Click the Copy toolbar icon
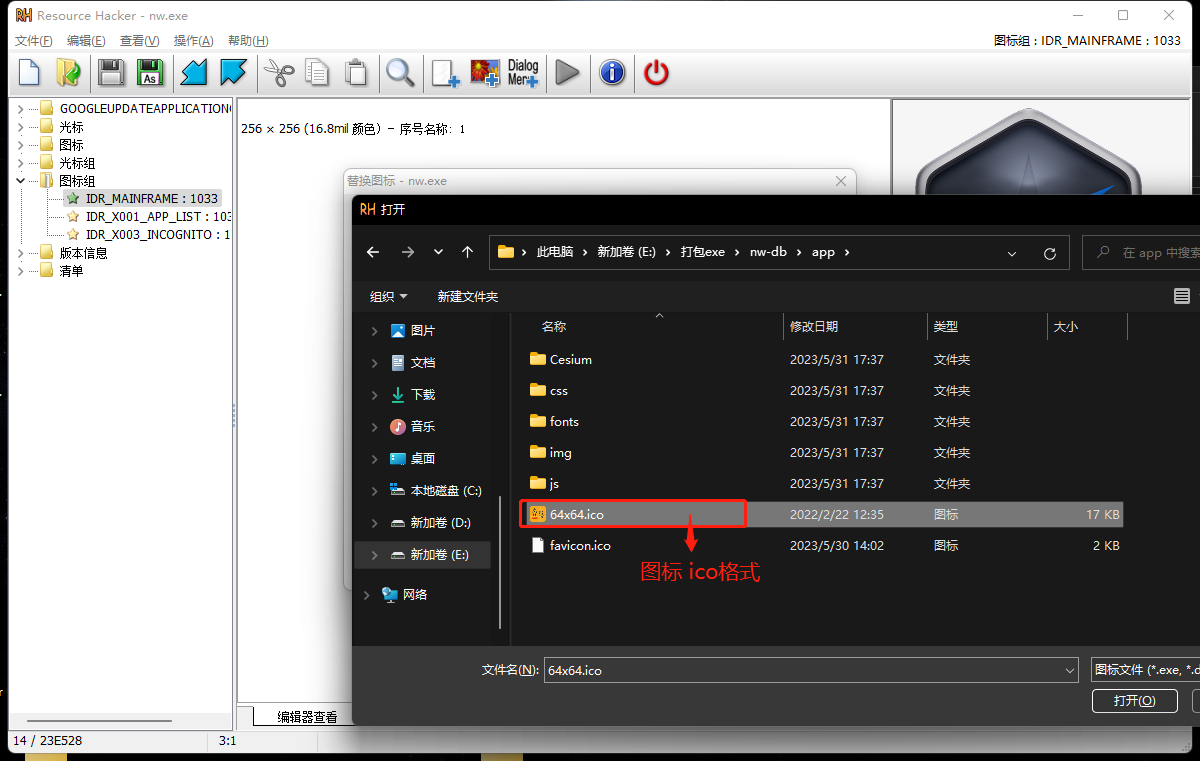The height and width of the screenshot is (761, 1200). click(316, 72)
